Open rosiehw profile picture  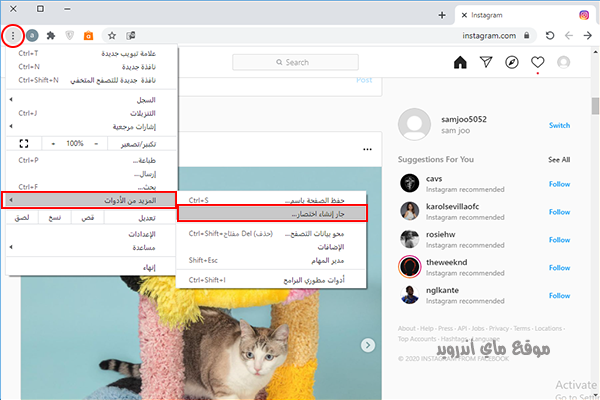(x=410, y=239)
